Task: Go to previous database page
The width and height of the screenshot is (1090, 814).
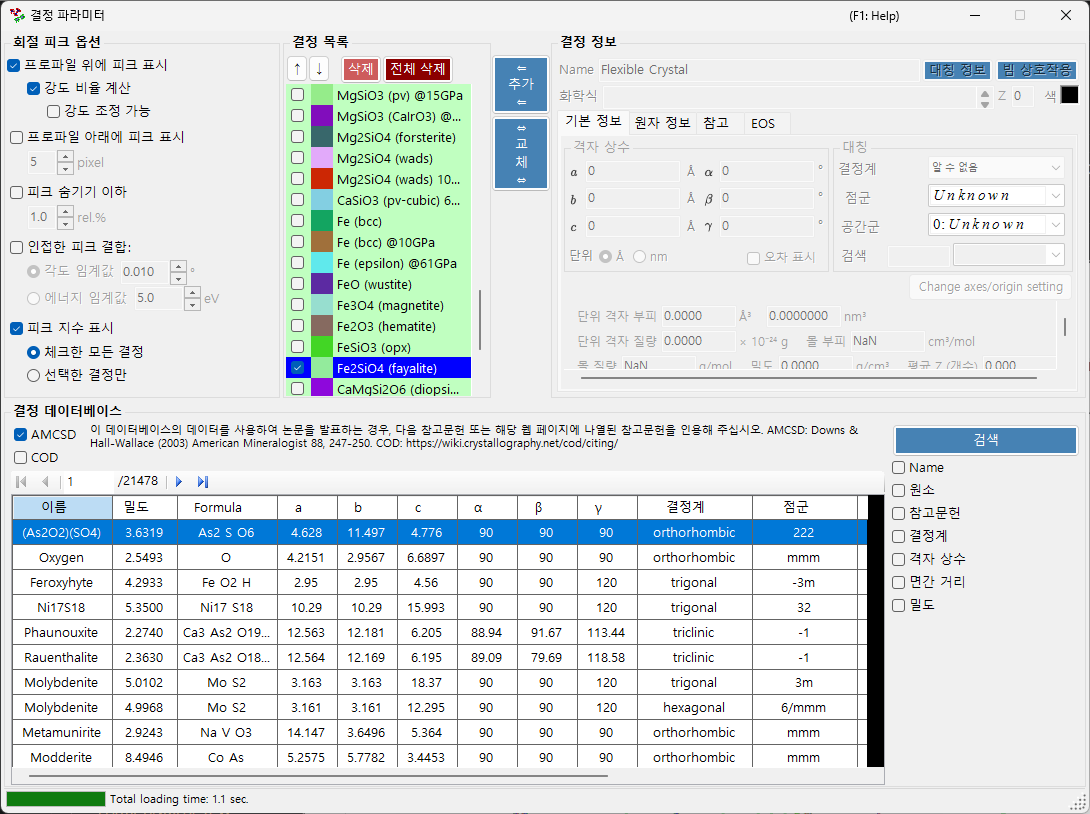Action: tap(45, 481)
